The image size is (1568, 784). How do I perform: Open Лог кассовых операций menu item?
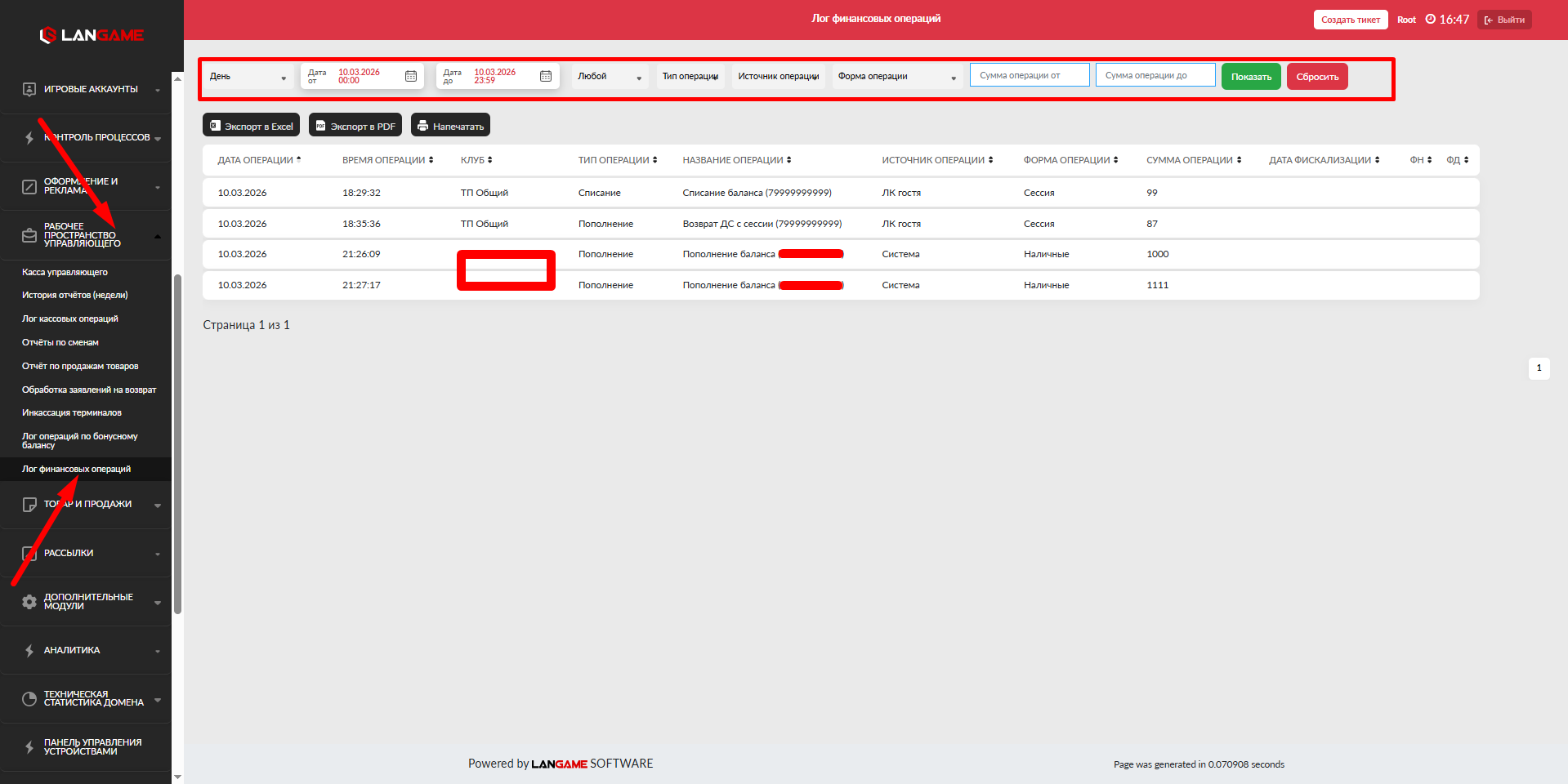[x=70, y=319]
